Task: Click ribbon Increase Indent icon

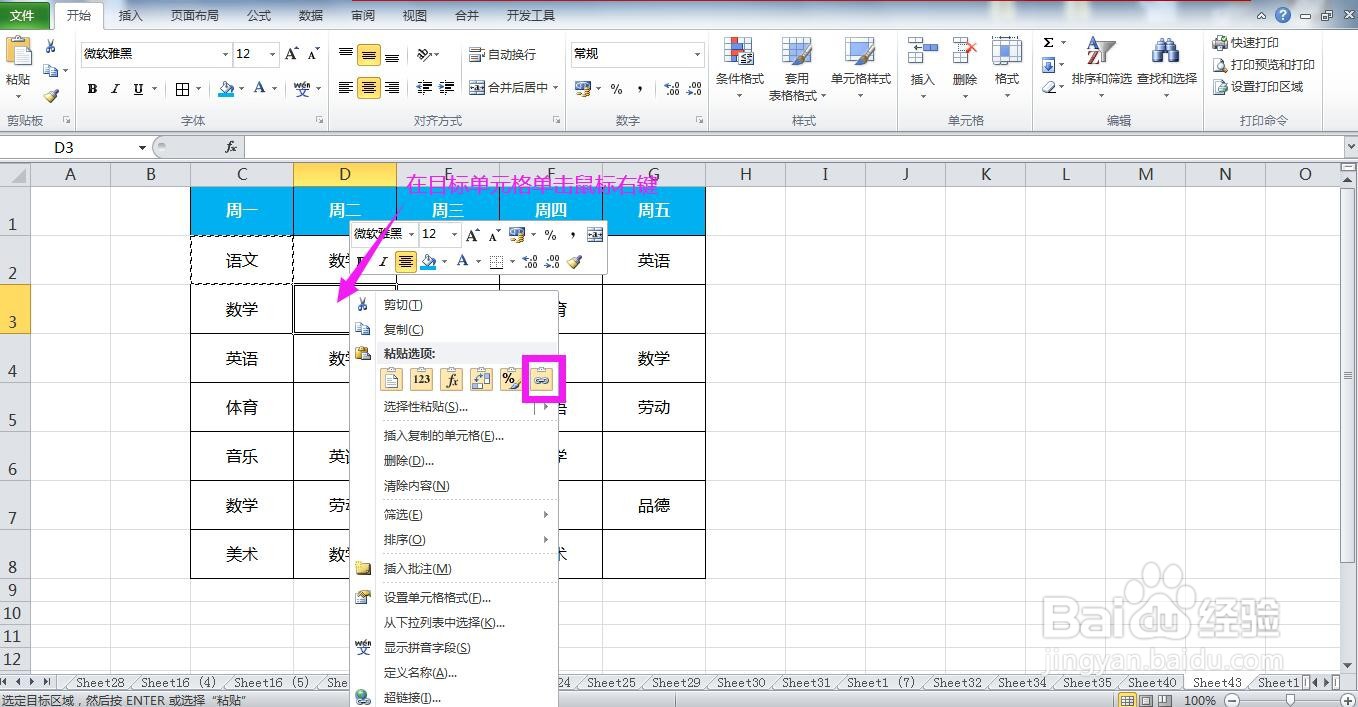Action: tap(446, 88)
